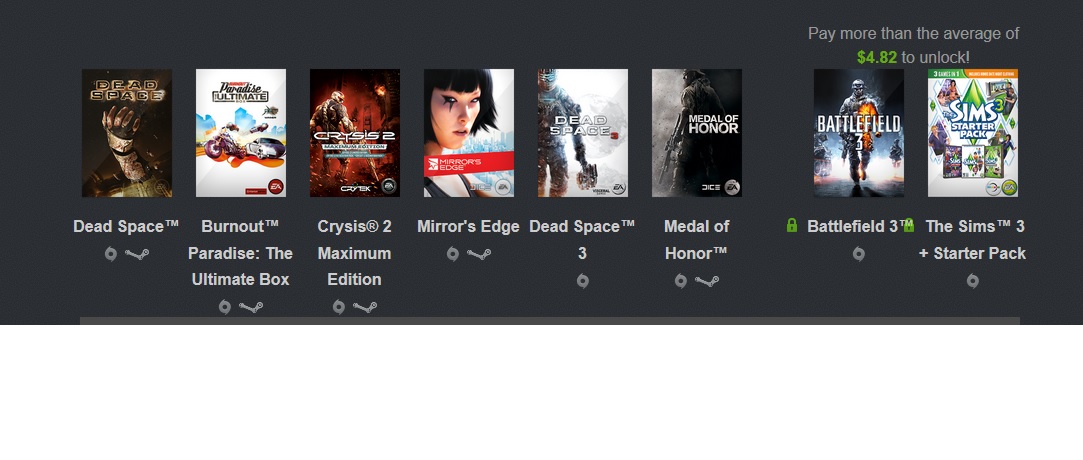Click the Origin icon under Crysis 2 Maximum Edition
The image size is (1083, 460).
tap(338, 307)
